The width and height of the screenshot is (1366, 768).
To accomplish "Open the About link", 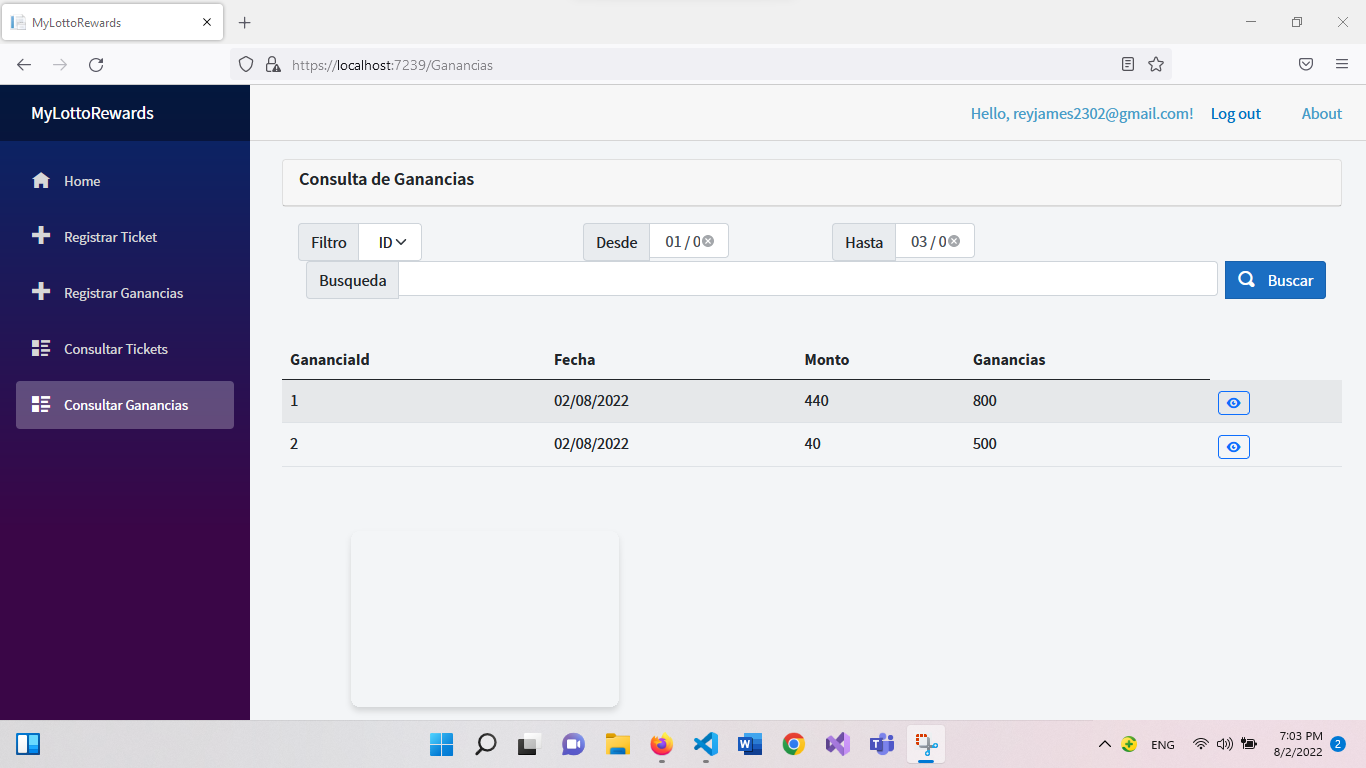I will tap(1321, 113).
